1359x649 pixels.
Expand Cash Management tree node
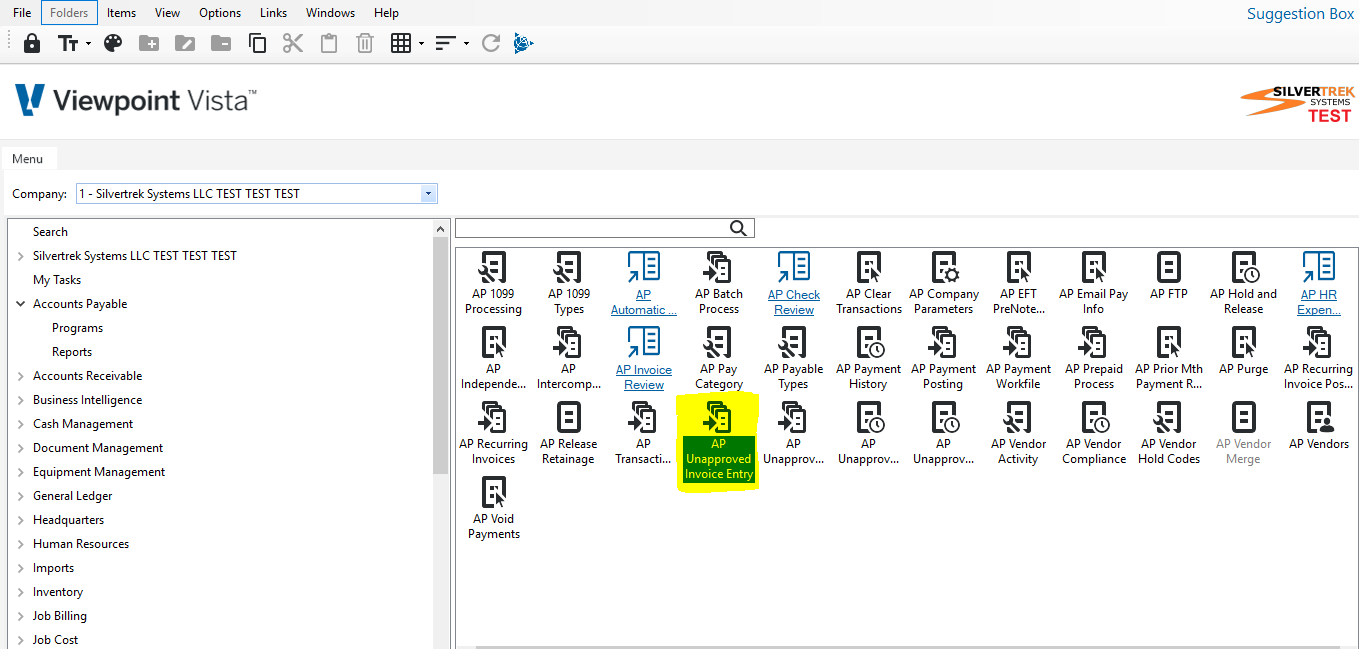point(20,424)
